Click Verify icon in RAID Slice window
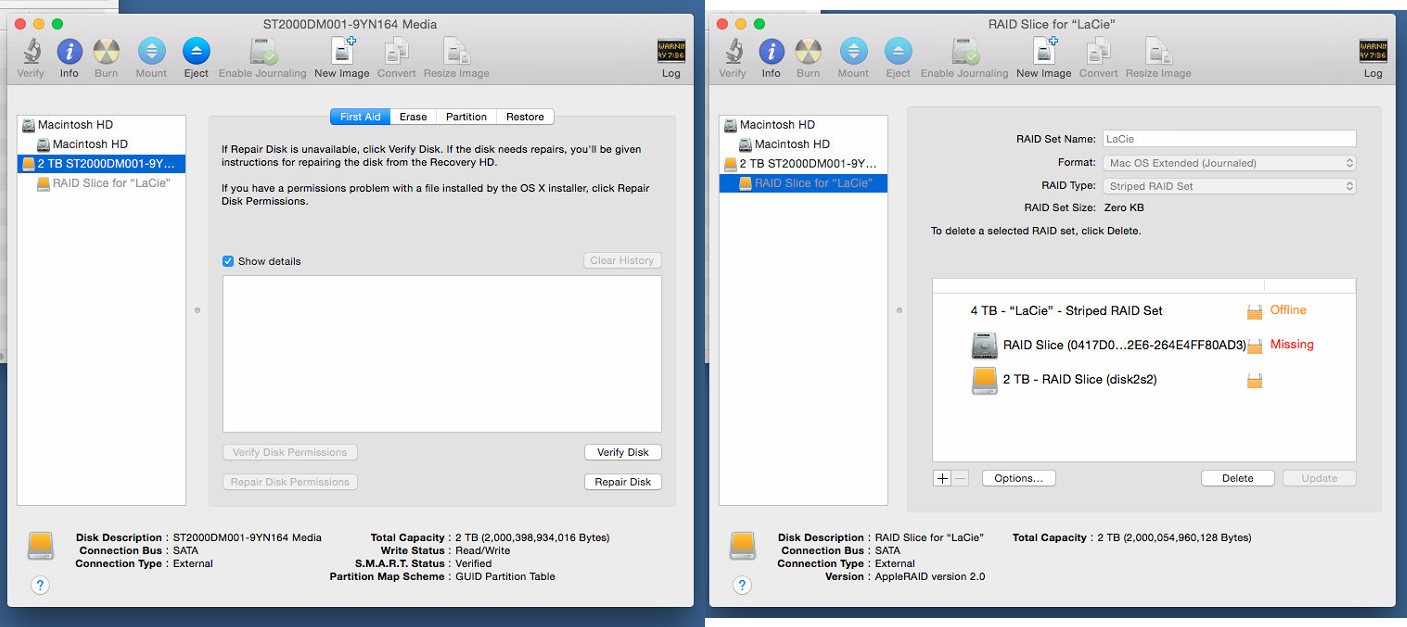 (732, 52)
